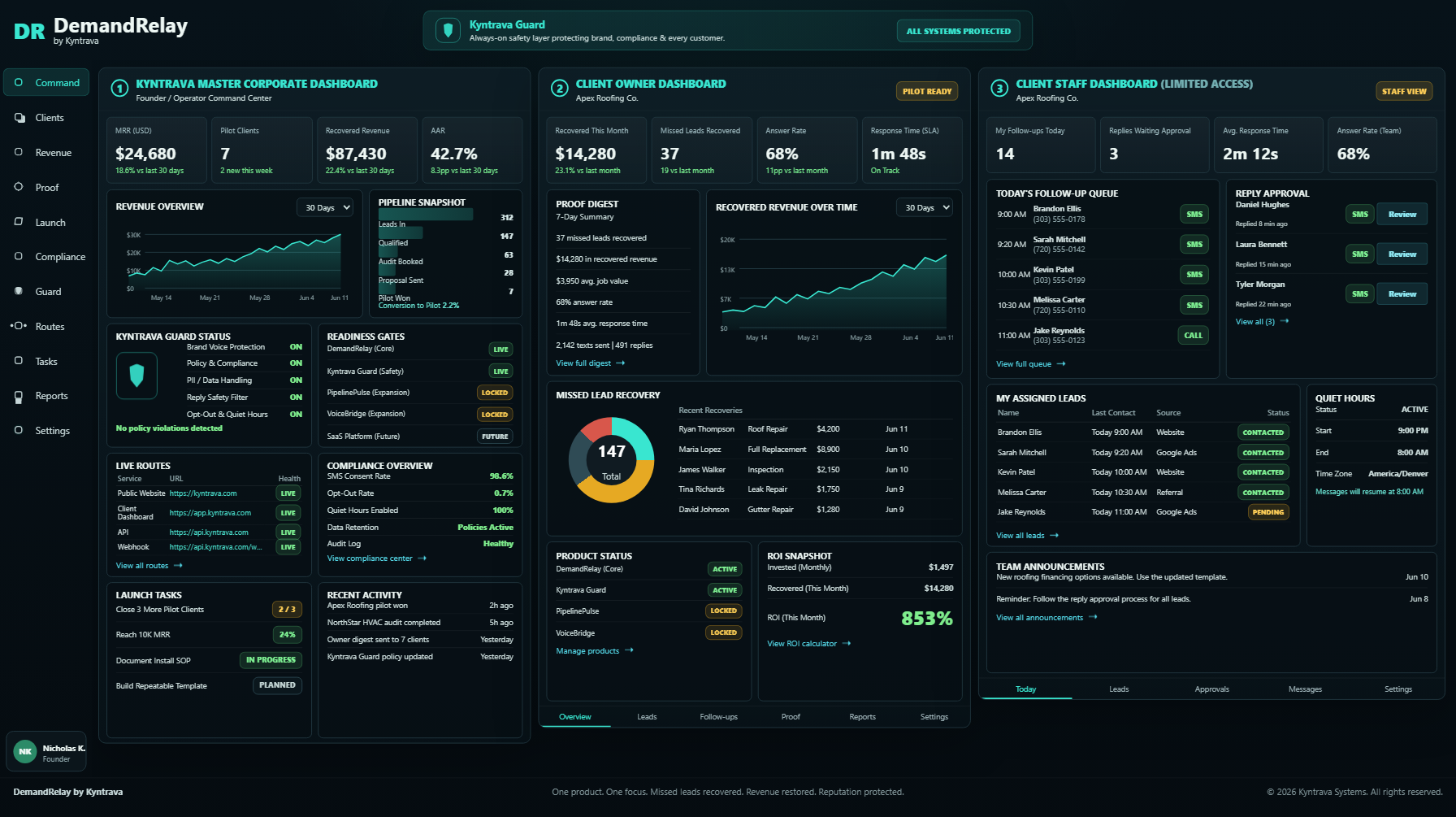Toggle Brand Voice Protection ON status
This screenshot has height=817, width=1456.
[296, 347]
